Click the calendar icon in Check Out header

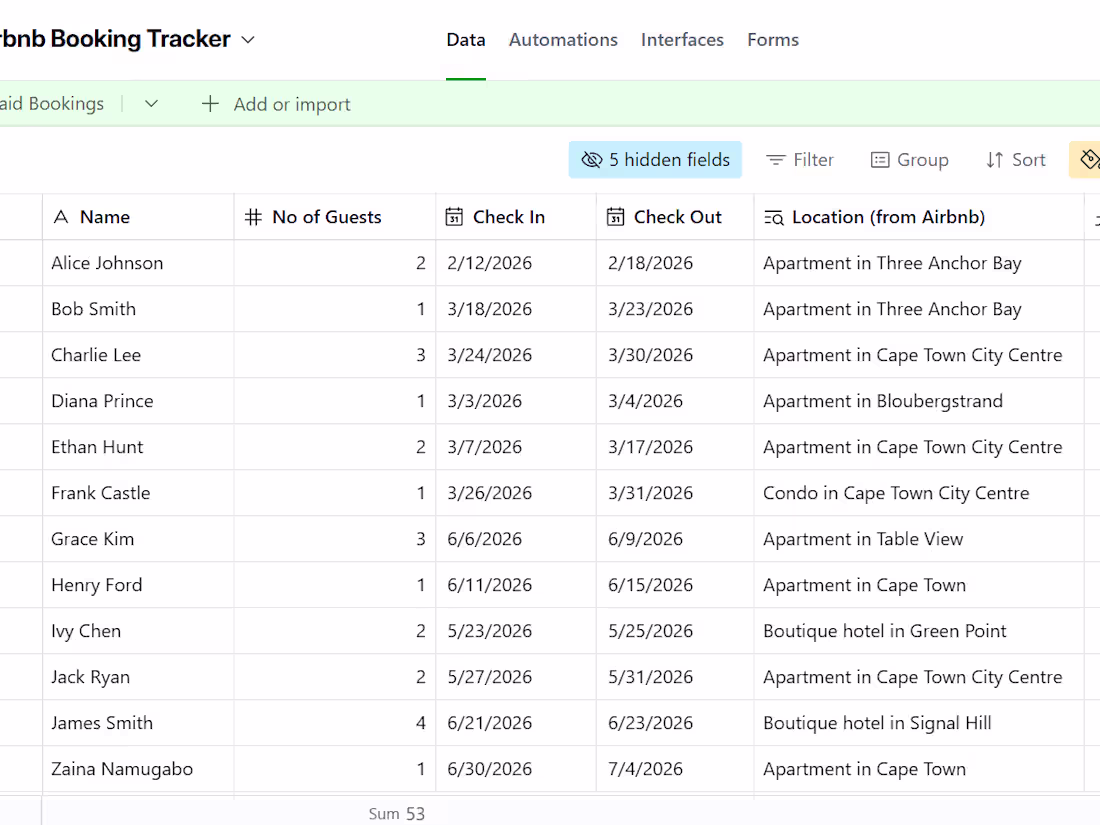point(615,217)
